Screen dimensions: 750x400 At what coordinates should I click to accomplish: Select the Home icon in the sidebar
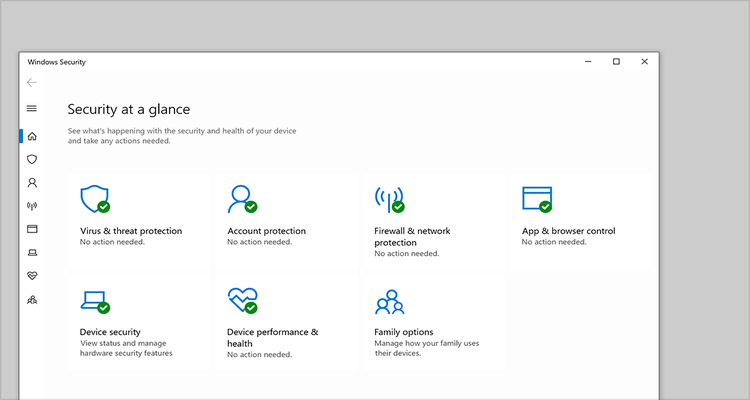click(x=32, y=136)
